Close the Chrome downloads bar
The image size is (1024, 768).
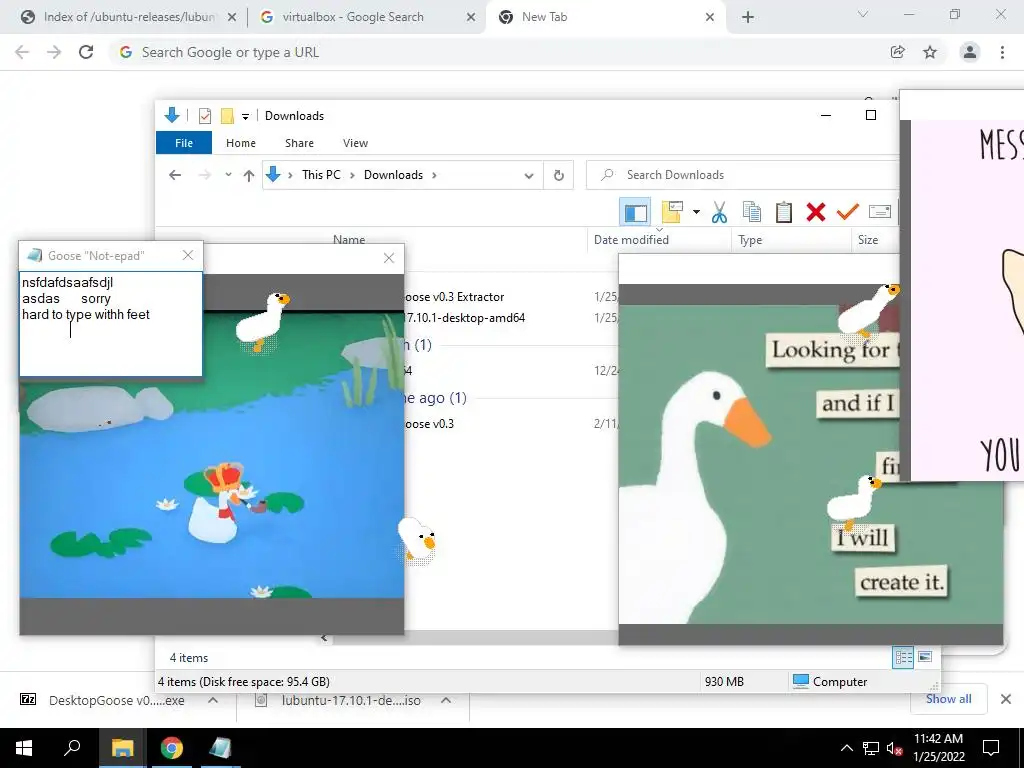tap(1006, 699)
